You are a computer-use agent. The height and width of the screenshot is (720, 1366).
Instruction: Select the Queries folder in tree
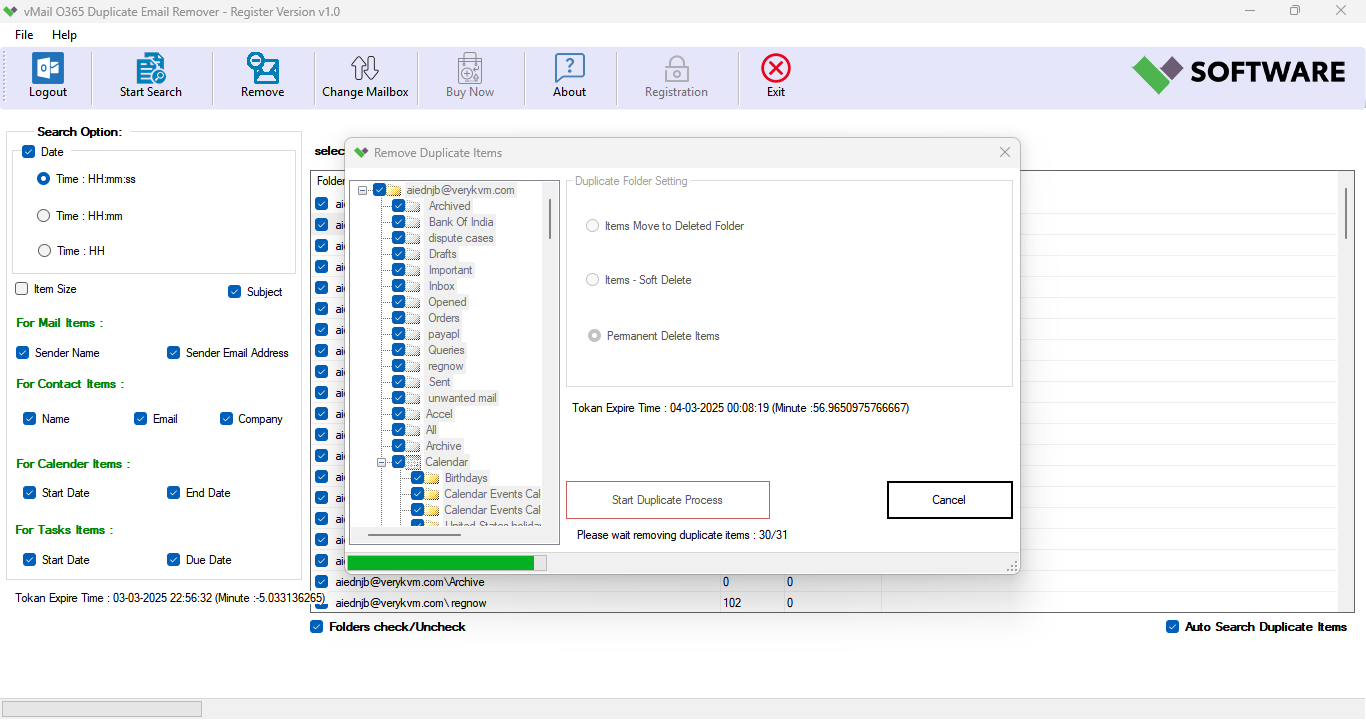(446, 350)
